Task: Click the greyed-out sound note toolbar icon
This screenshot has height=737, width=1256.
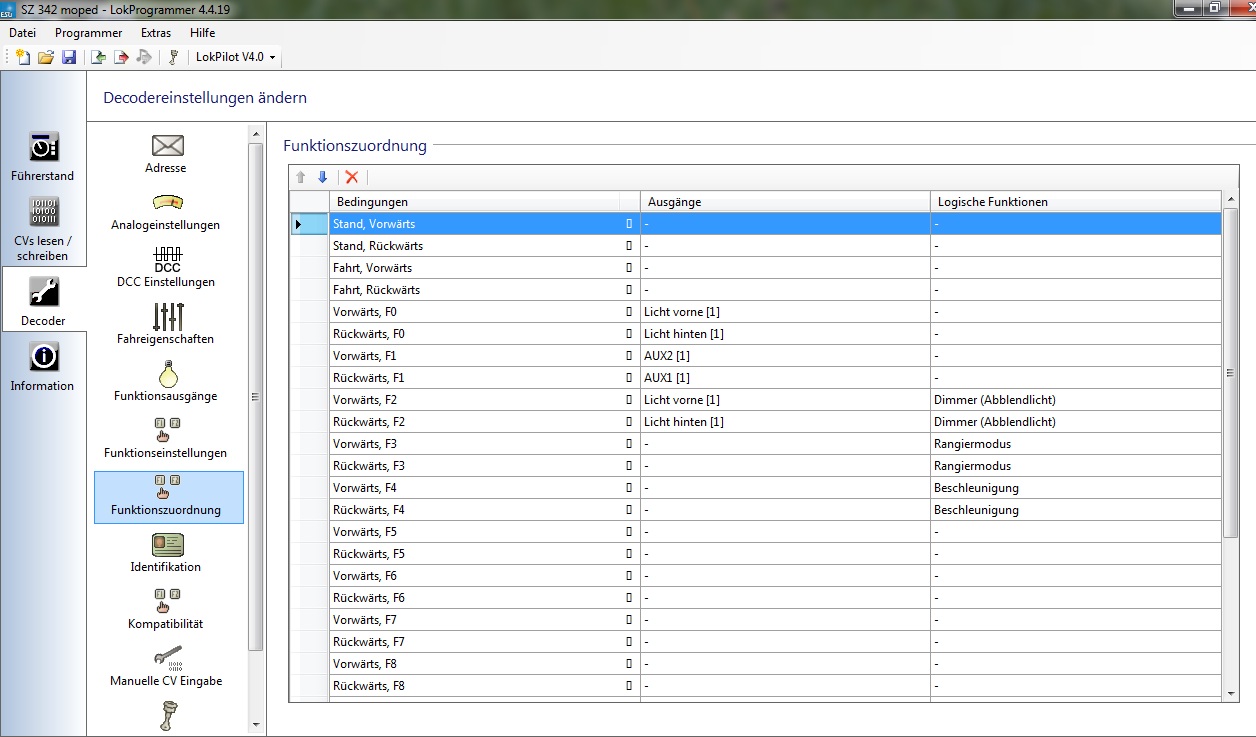Action: (x=144, y=57)
